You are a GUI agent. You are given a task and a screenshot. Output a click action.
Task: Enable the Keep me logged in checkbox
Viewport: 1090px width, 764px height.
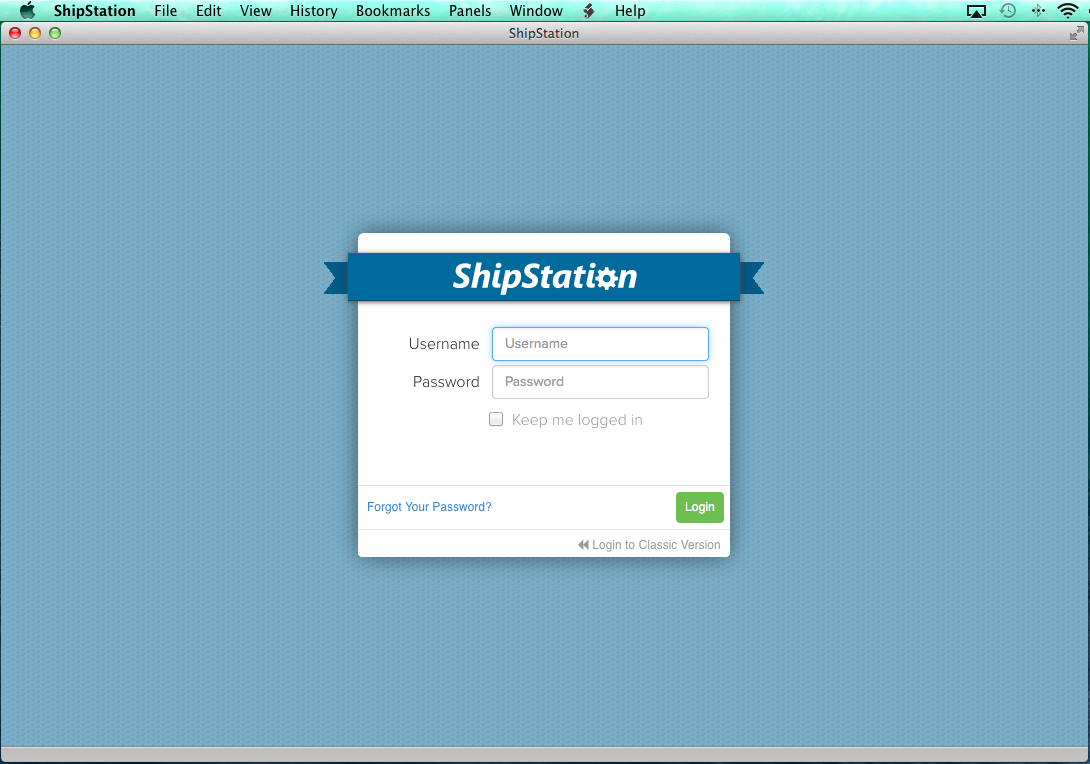496,419
